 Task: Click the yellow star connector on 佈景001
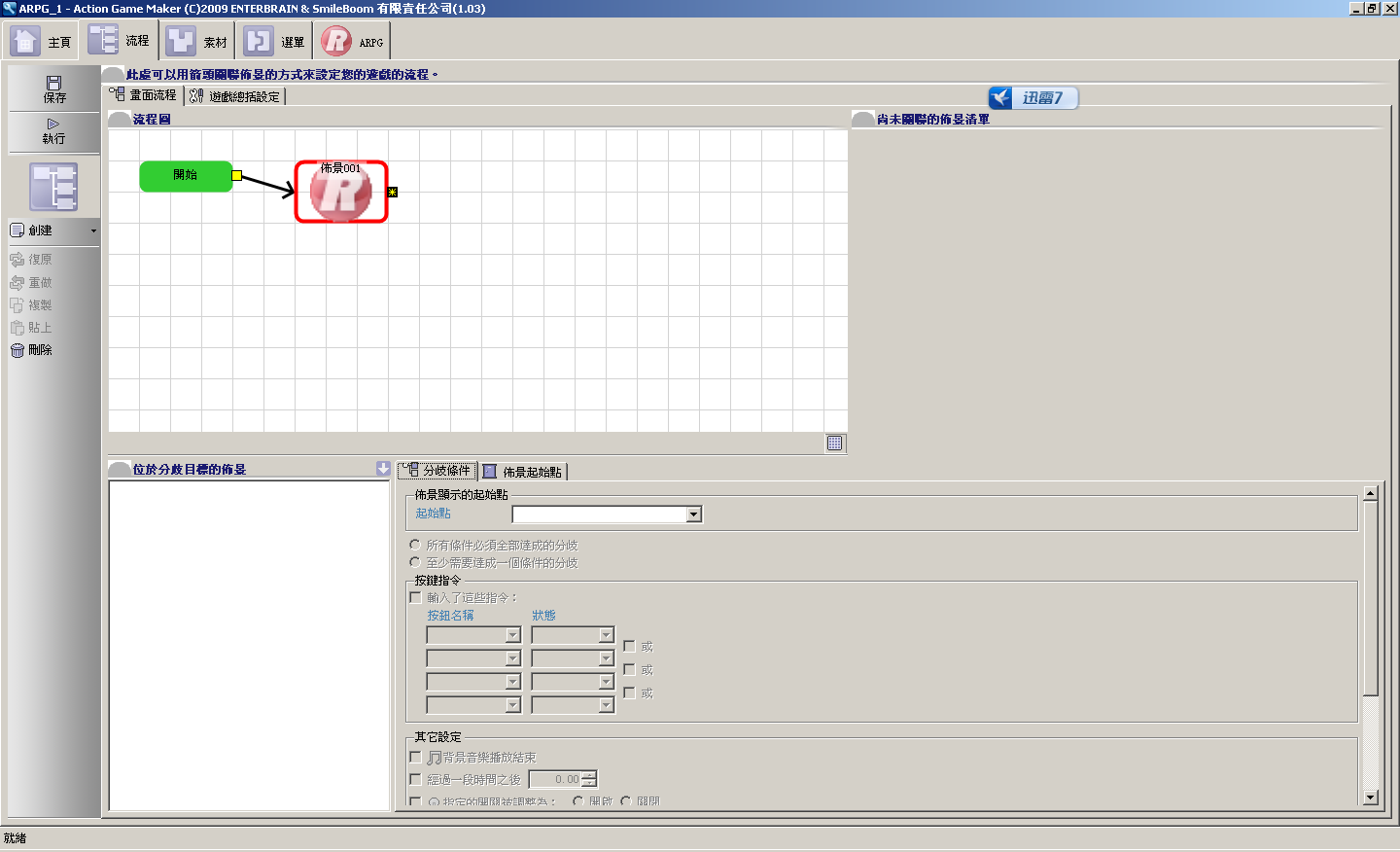click(393, 193)
